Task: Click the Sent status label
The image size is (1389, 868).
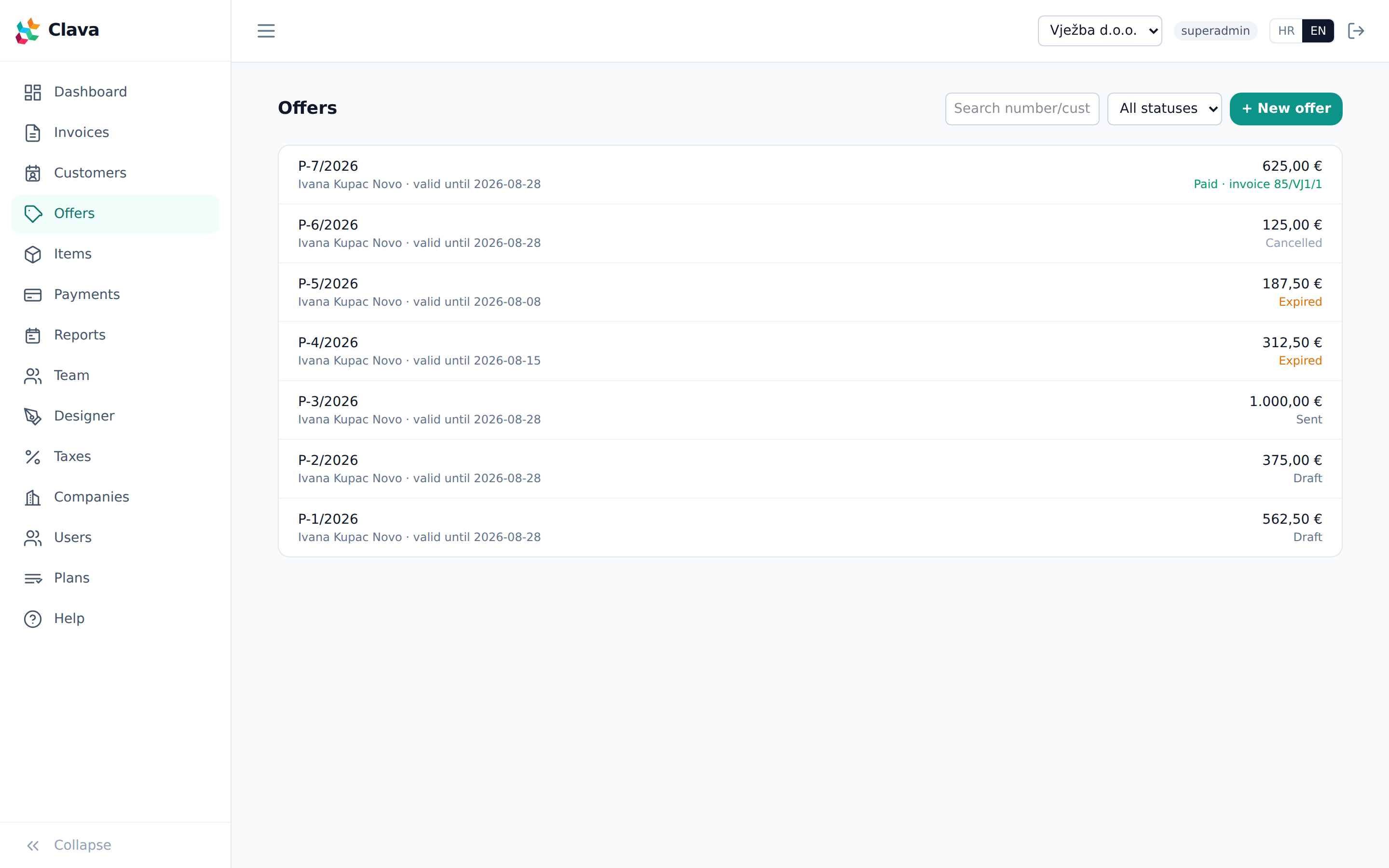Action: [x=1308, y=420]
